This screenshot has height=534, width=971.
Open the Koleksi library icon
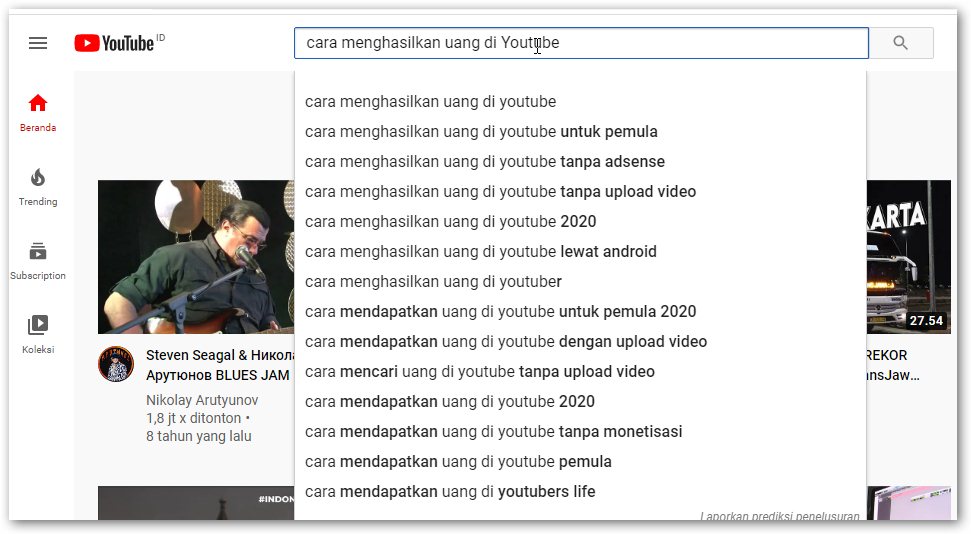pos(38,325)
